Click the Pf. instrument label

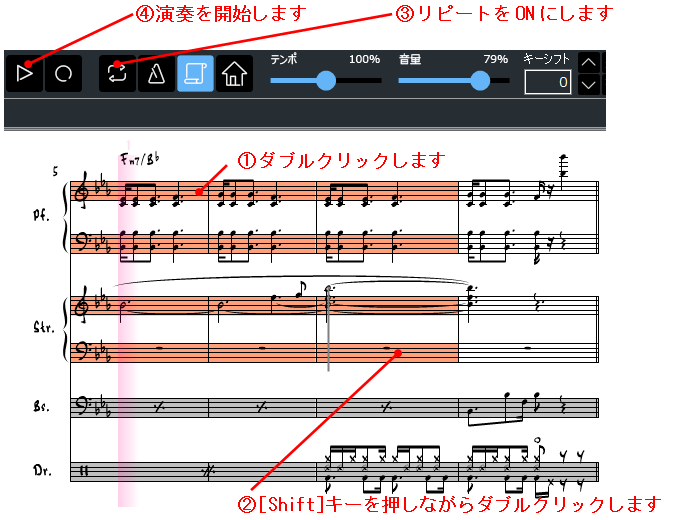pos(41,215)
